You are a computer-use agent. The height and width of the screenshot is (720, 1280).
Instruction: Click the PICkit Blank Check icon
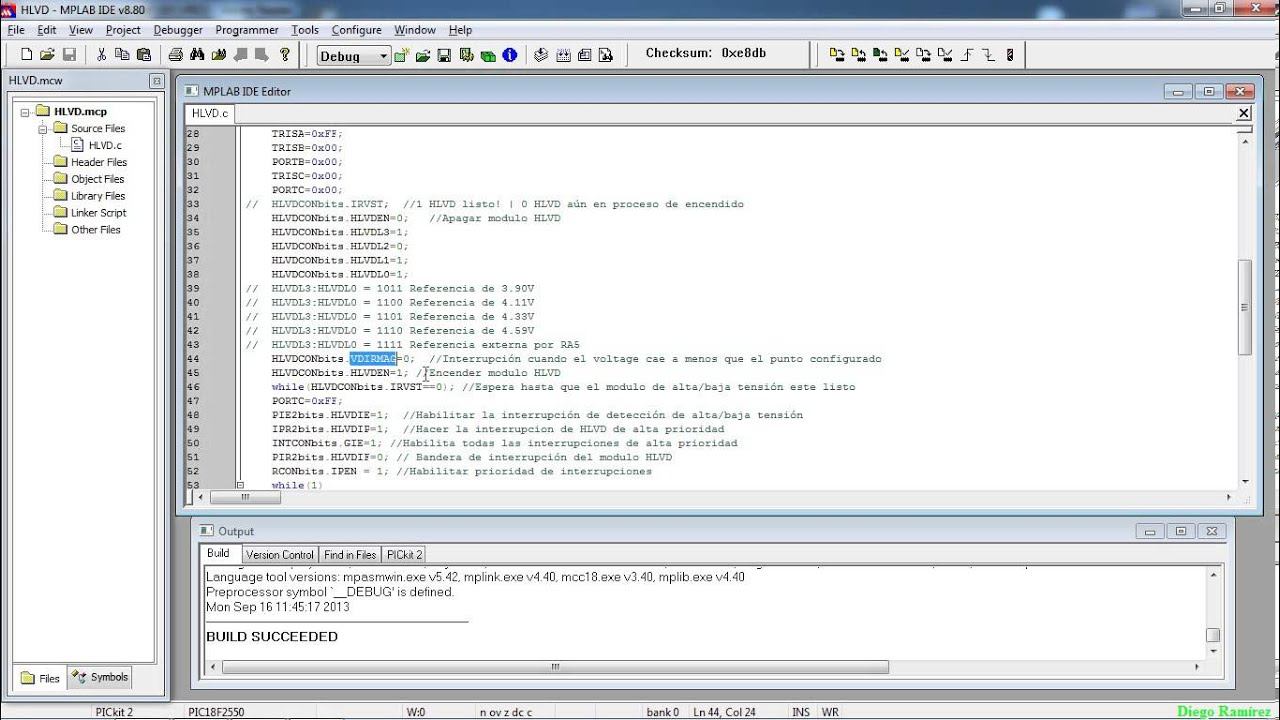click(946, 55)
